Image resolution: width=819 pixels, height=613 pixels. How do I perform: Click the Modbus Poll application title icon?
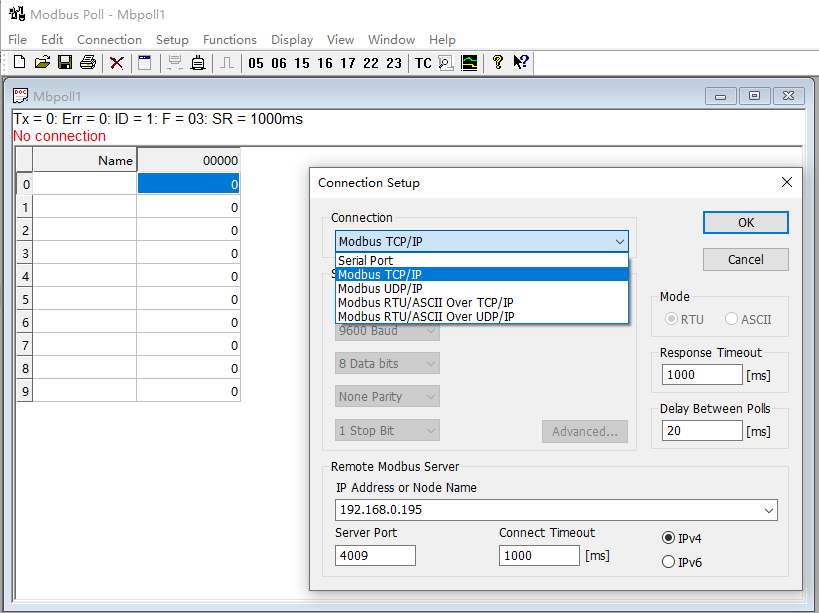[x=17, y=14]
